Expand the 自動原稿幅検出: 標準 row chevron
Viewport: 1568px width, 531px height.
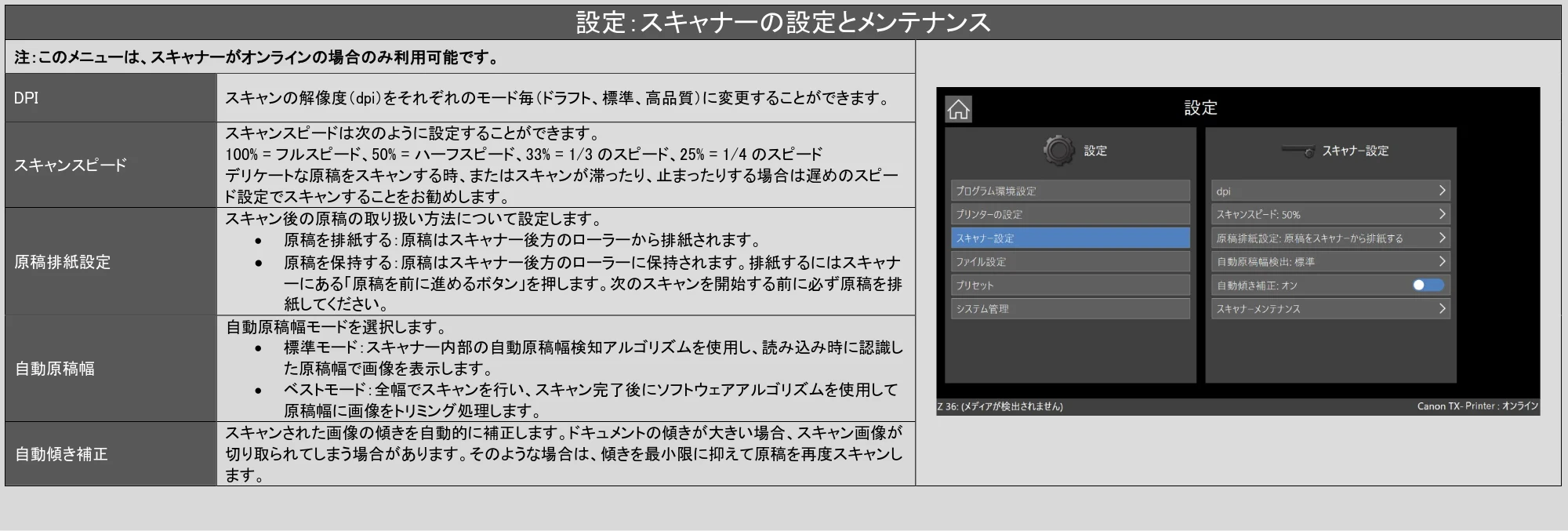(x=1441, y=261)
